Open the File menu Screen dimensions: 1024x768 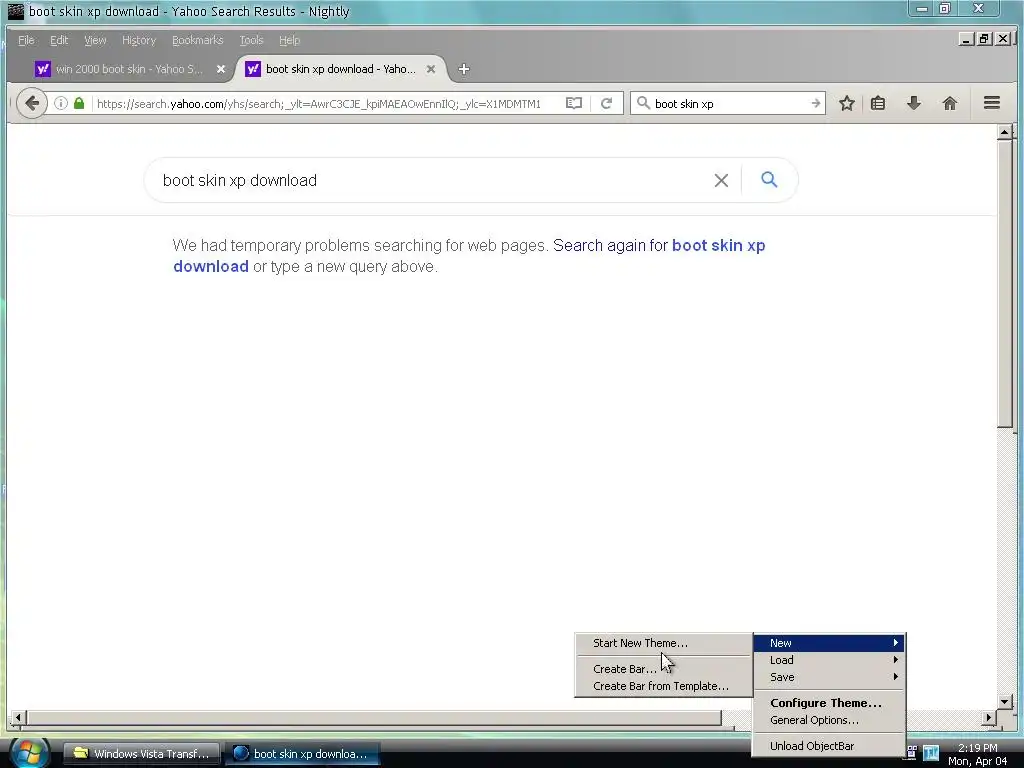(x=26, y=40)
